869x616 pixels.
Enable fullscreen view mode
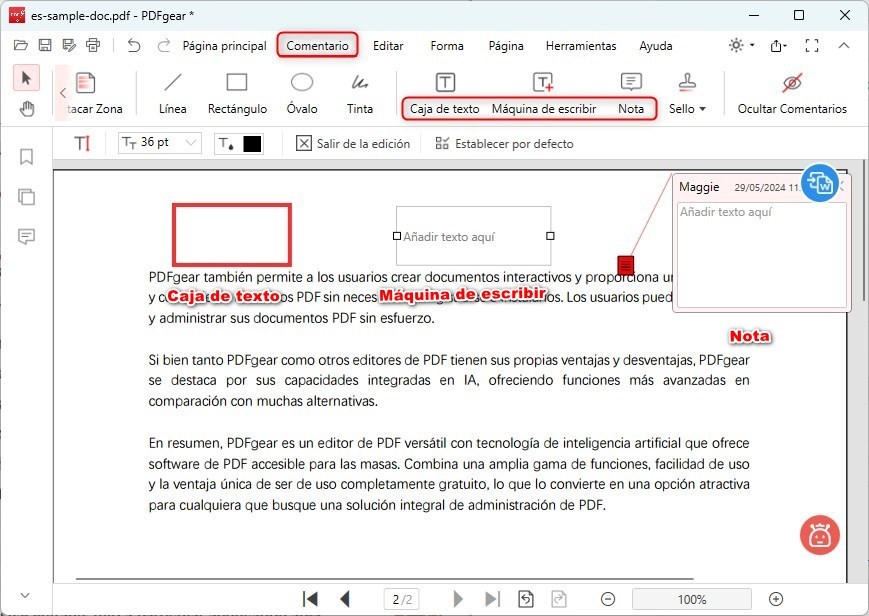click(x=812, y=45)
